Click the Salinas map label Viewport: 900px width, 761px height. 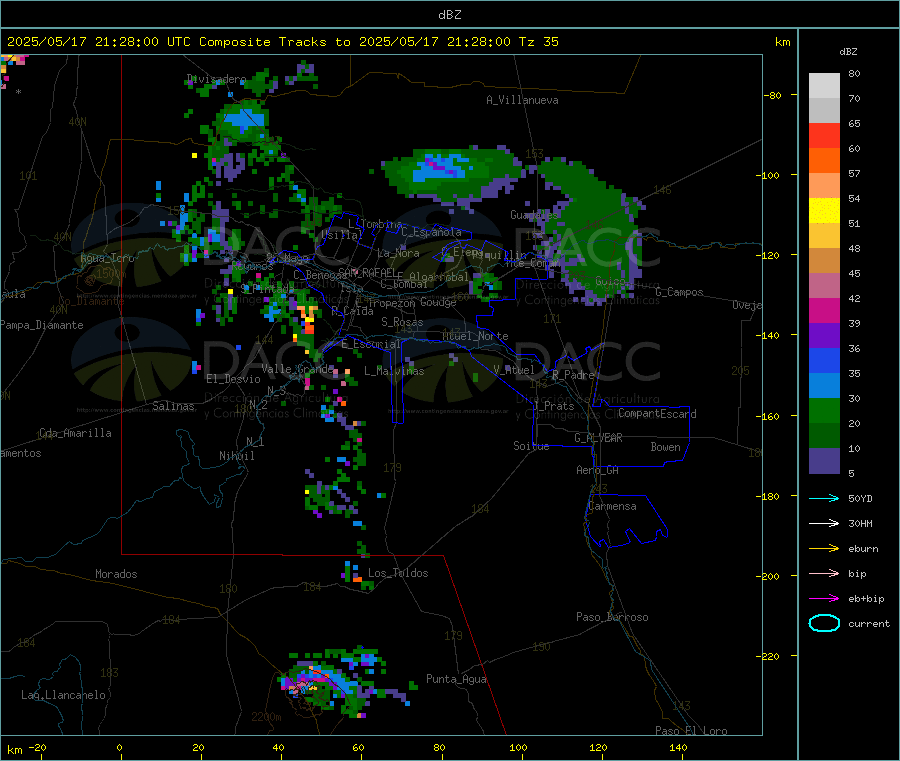pos(173,406)
